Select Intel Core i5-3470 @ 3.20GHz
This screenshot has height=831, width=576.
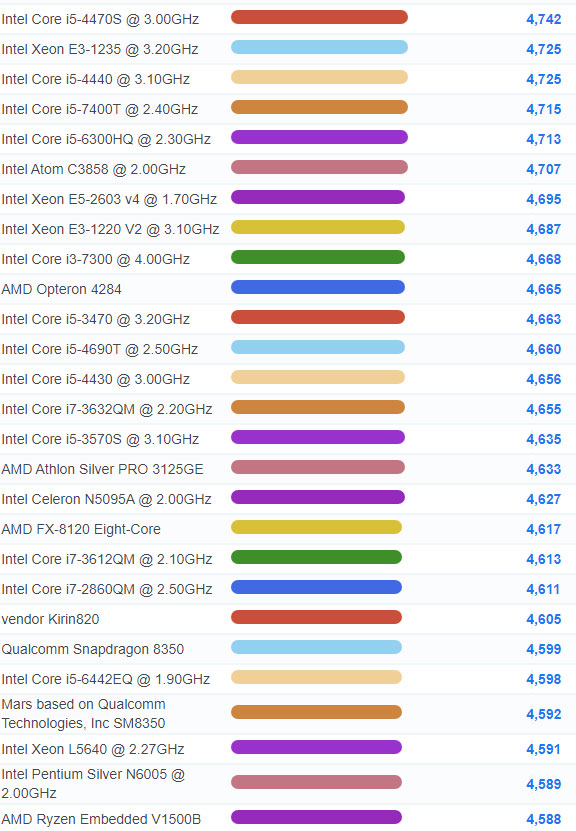point(95,320)
